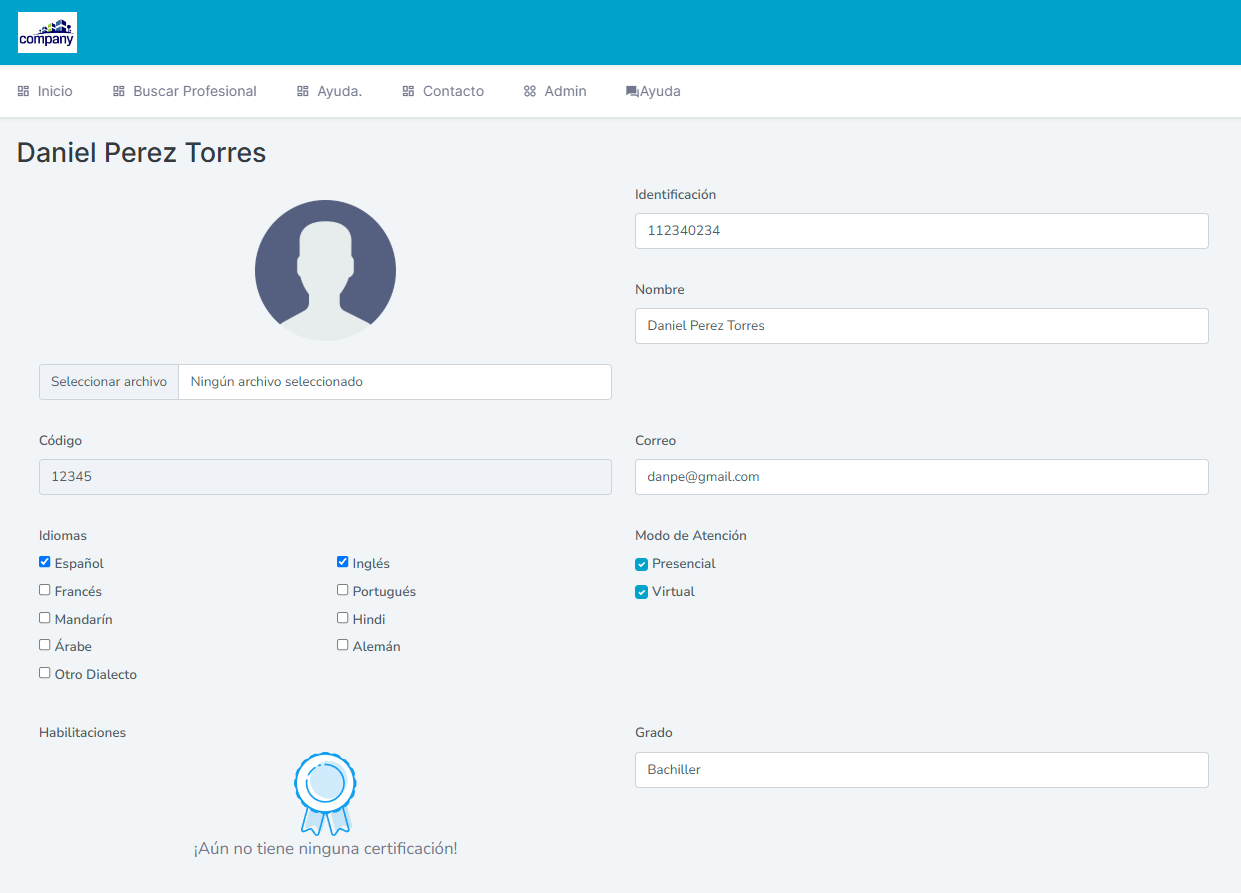Image resolution: width=1241 pixels, height=893 pixels.
Task: Click the icon next to Admin
Action: tap(530, 91)
